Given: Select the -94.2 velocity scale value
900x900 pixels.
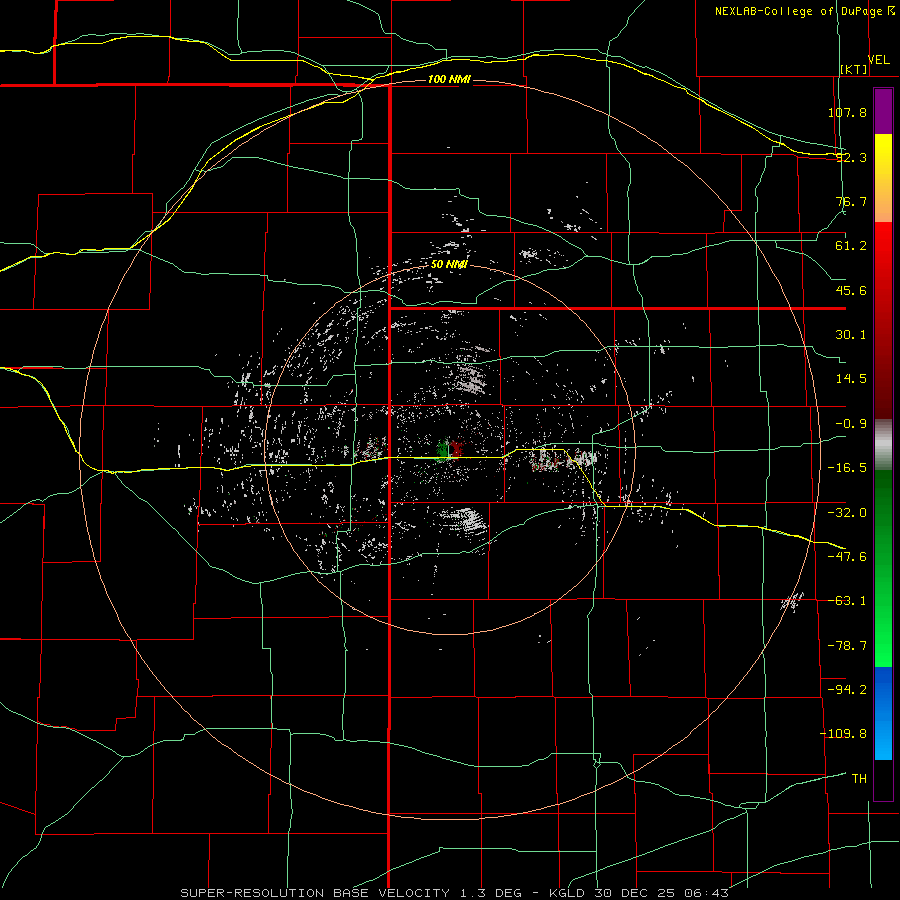Looking at the screenshot, I should click(847, 689).
